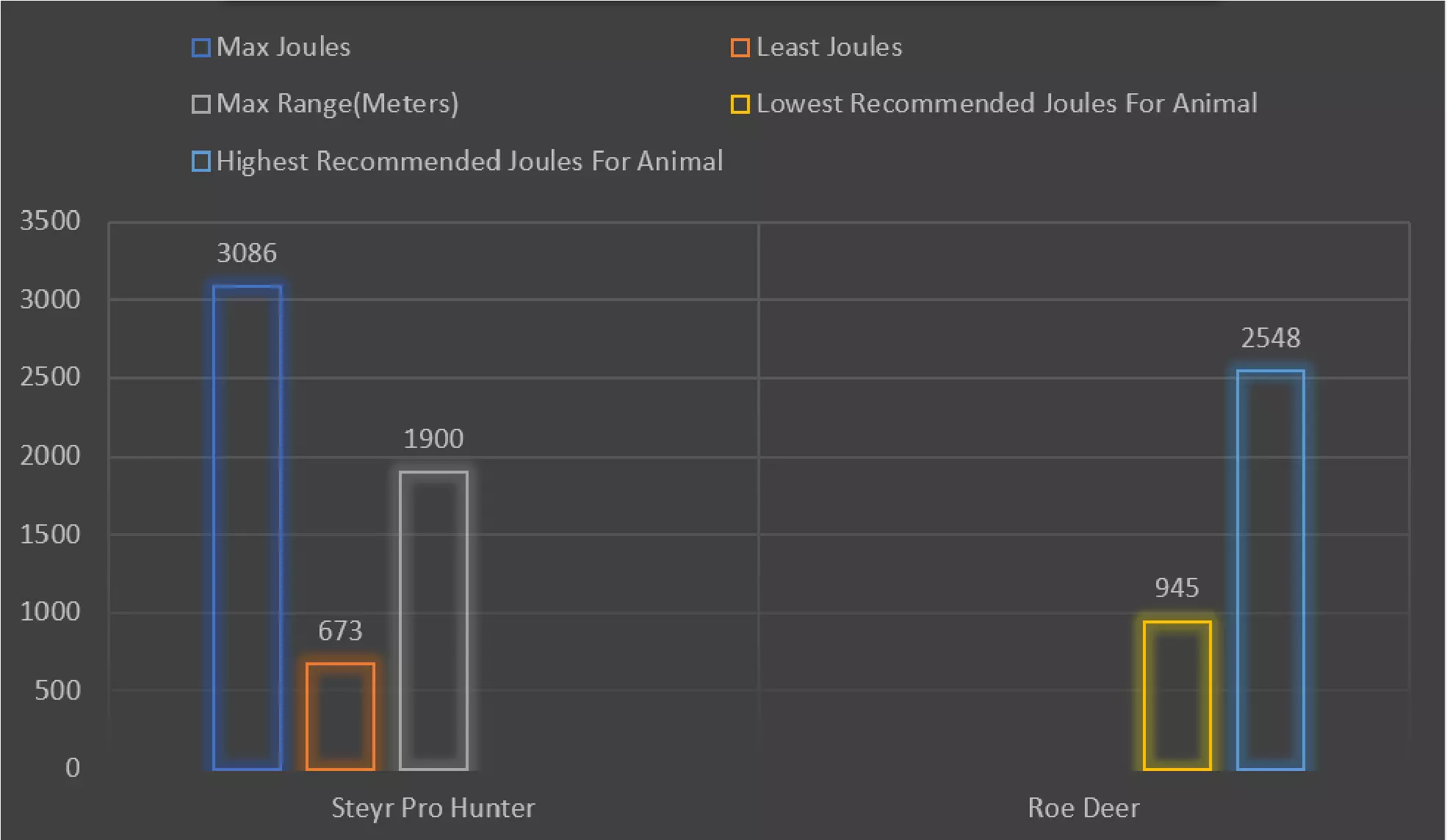Click the light blue Roe Deer bar
The width and height of the screenshot is (1447, 840).
(x=1270, y=570)
